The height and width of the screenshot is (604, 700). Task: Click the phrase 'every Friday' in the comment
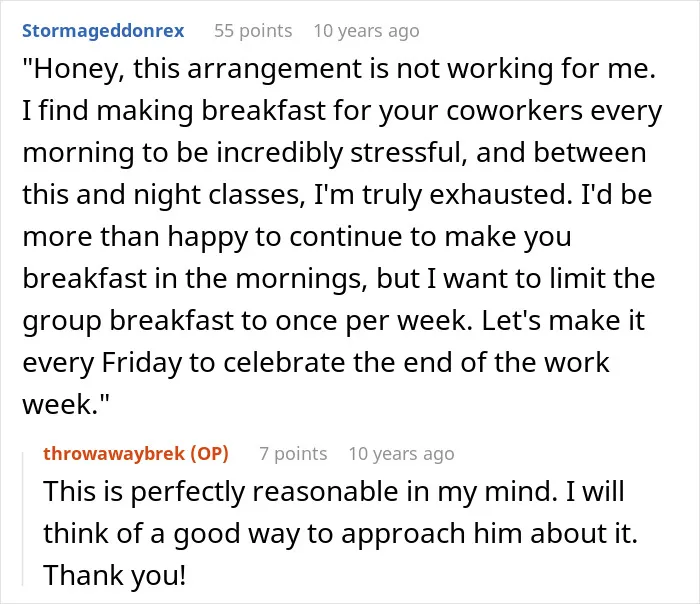point(102,363)
